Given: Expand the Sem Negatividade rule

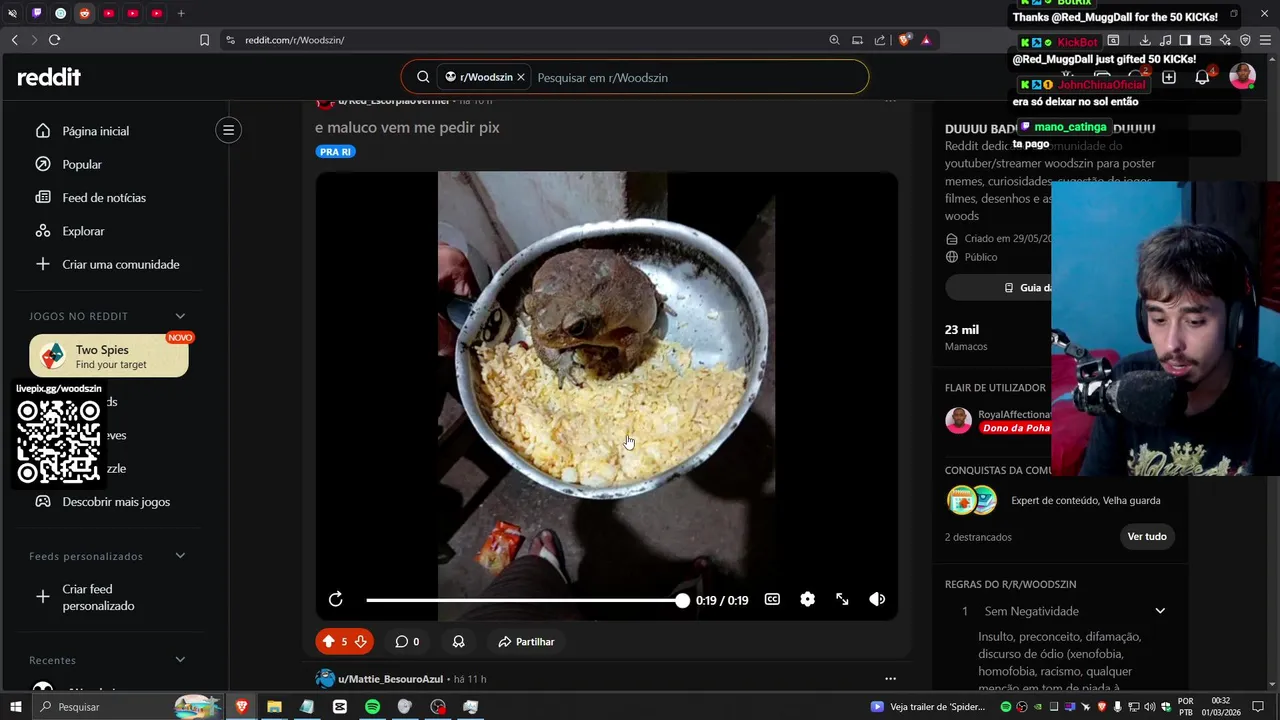Looking at the screenshot, I should (1160, 611).
